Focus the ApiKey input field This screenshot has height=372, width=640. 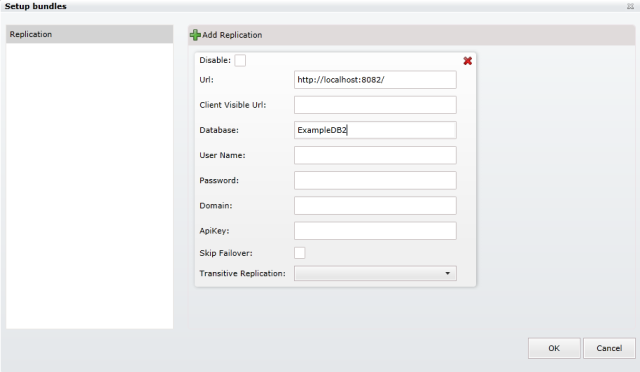(x=375, y=231)
